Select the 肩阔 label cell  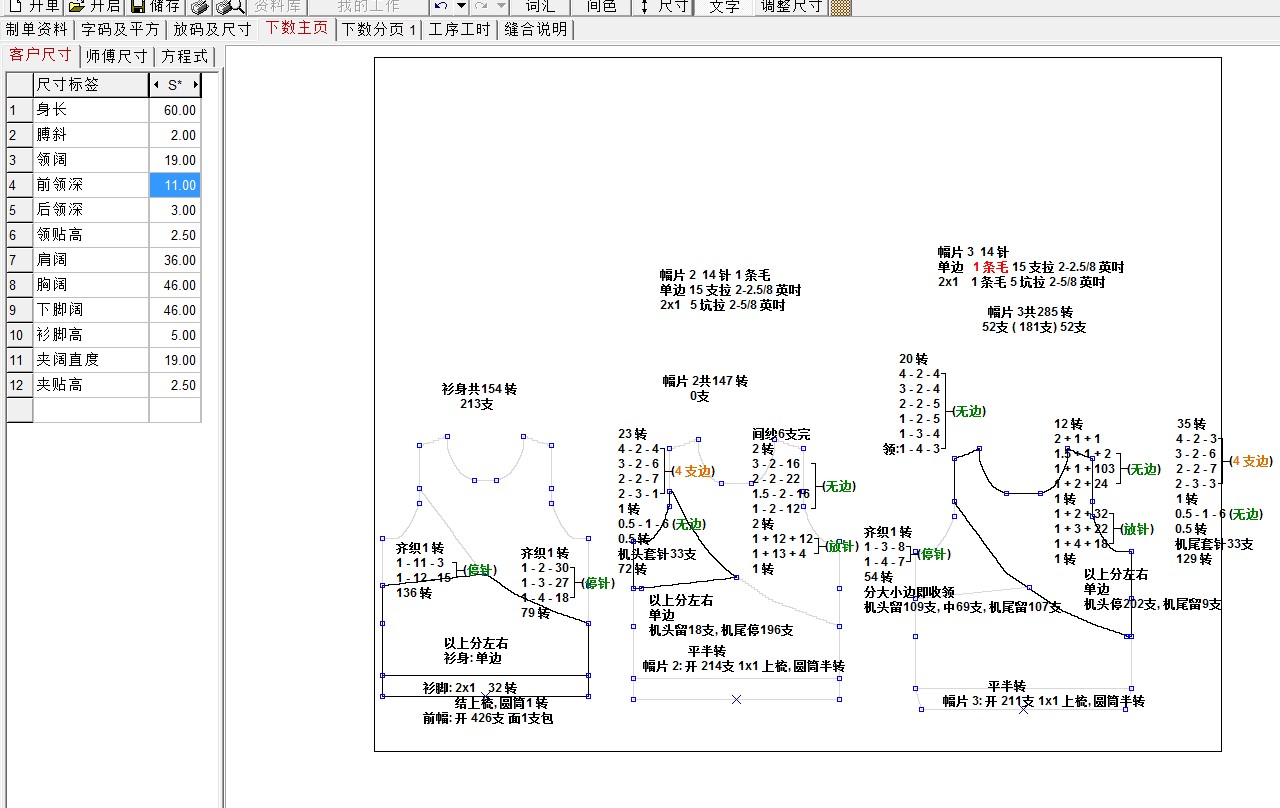[91, 260]
